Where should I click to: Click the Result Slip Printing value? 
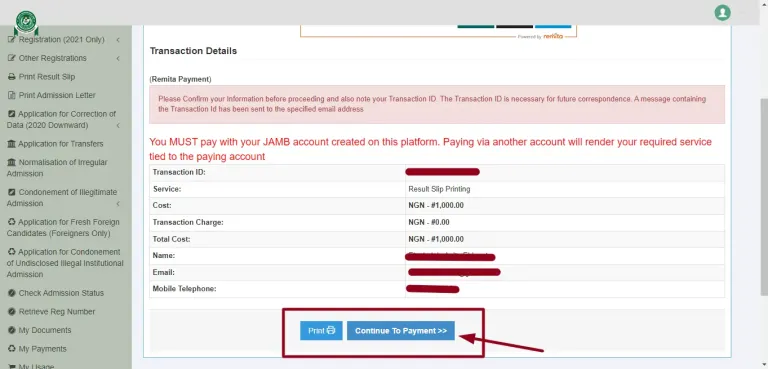[439, 189]
